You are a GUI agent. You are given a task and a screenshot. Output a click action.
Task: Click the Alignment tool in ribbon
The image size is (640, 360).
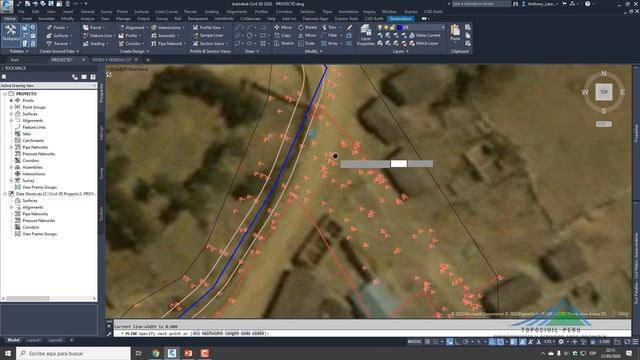[133, 27]
